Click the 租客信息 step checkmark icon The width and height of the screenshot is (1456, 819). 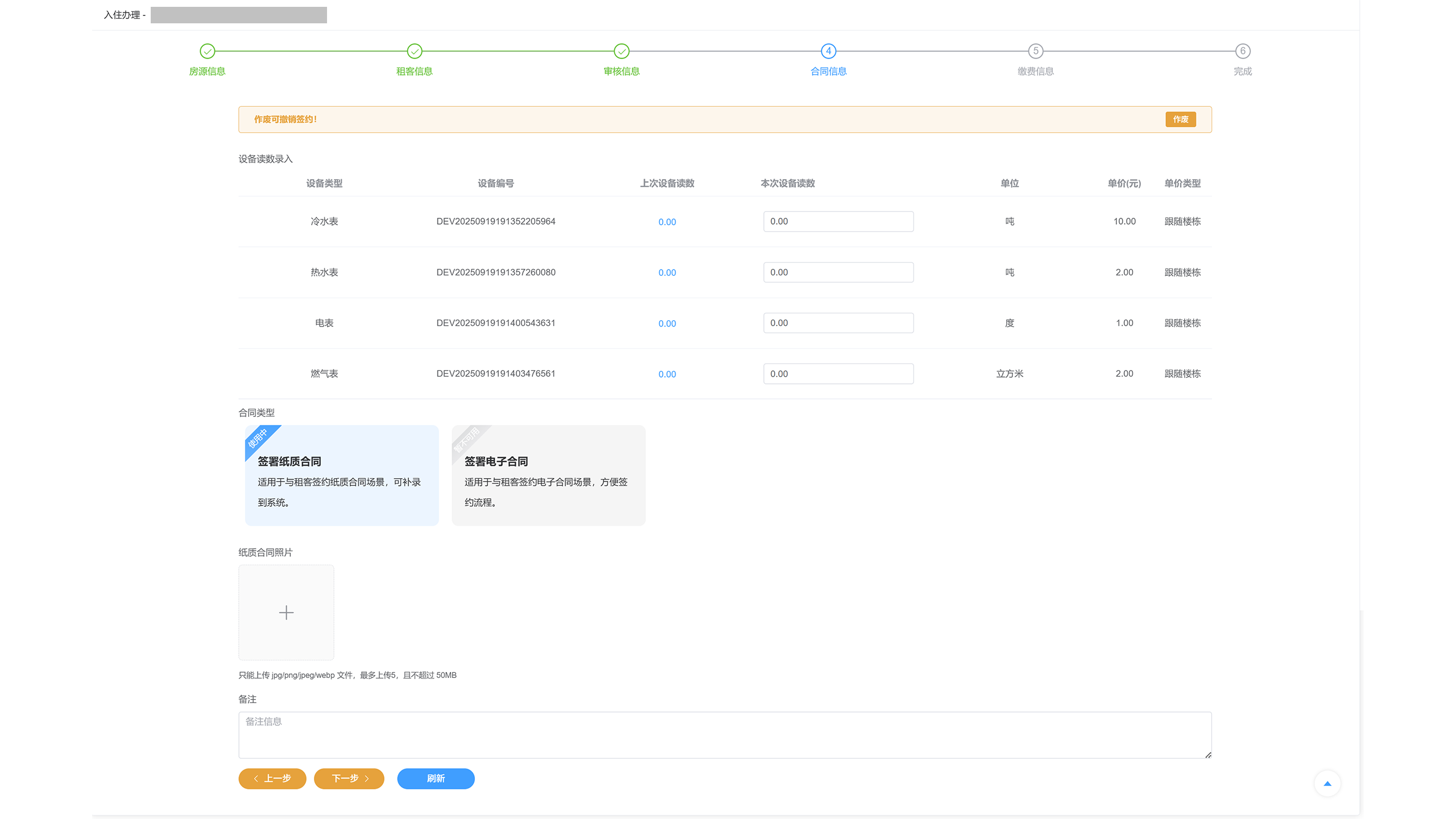pos(415,51)
